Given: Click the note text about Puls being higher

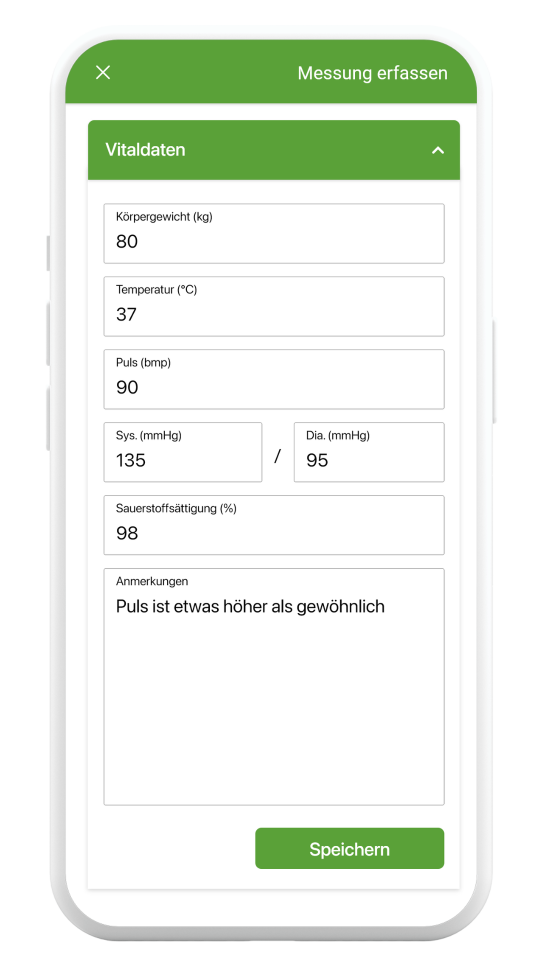Looking at the screenshot, I should 250,607.
